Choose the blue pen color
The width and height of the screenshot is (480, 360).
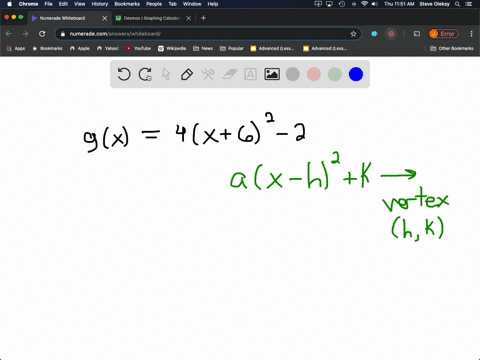[x=356, y=74]
